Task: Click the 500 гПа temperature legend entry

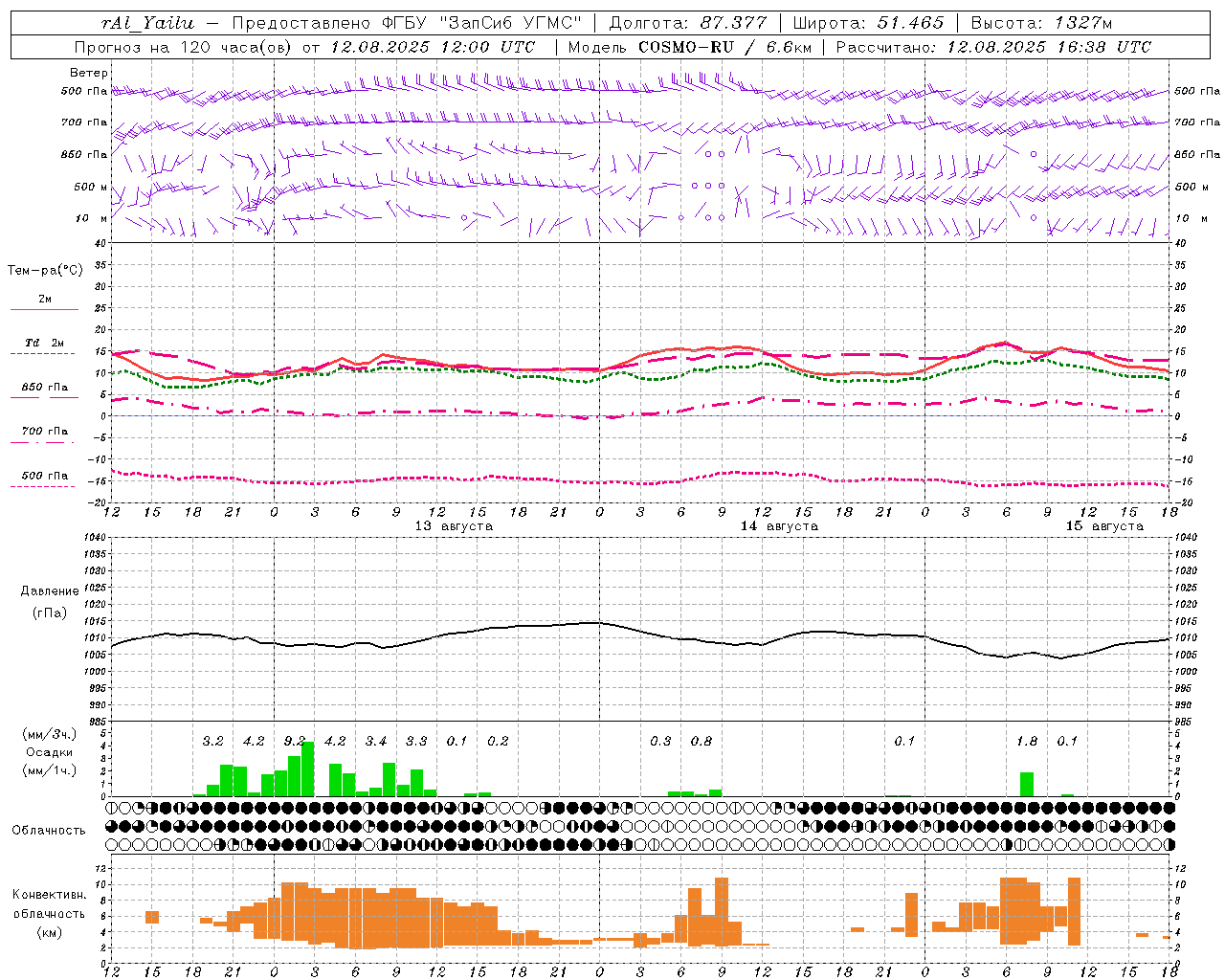Action: click(44, 476)
